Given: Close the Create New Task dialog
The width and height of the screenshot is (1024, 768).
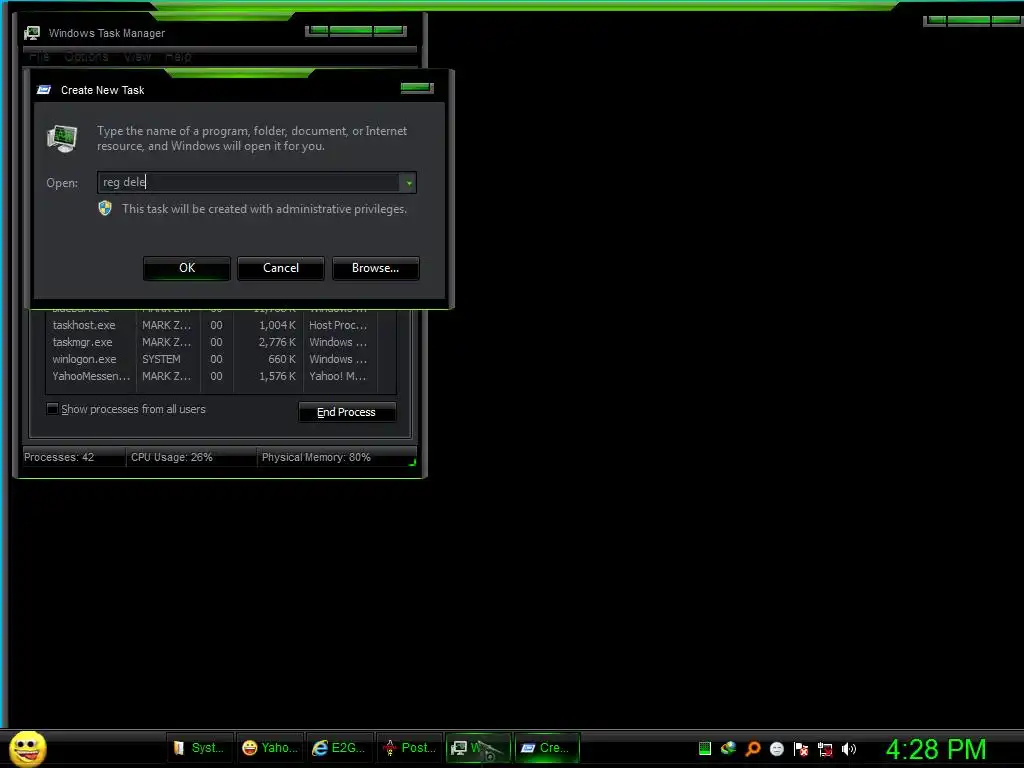Looking at the screenshot, I should pyautogui.click(x=417, y=88).
